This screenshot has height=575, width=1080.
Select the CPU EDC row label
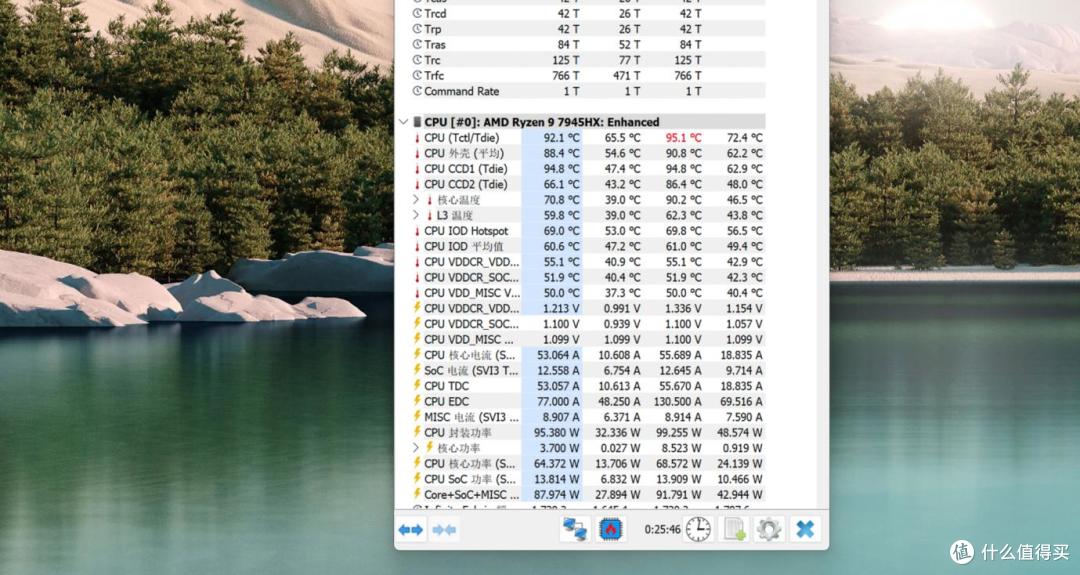tap(446, 401)
